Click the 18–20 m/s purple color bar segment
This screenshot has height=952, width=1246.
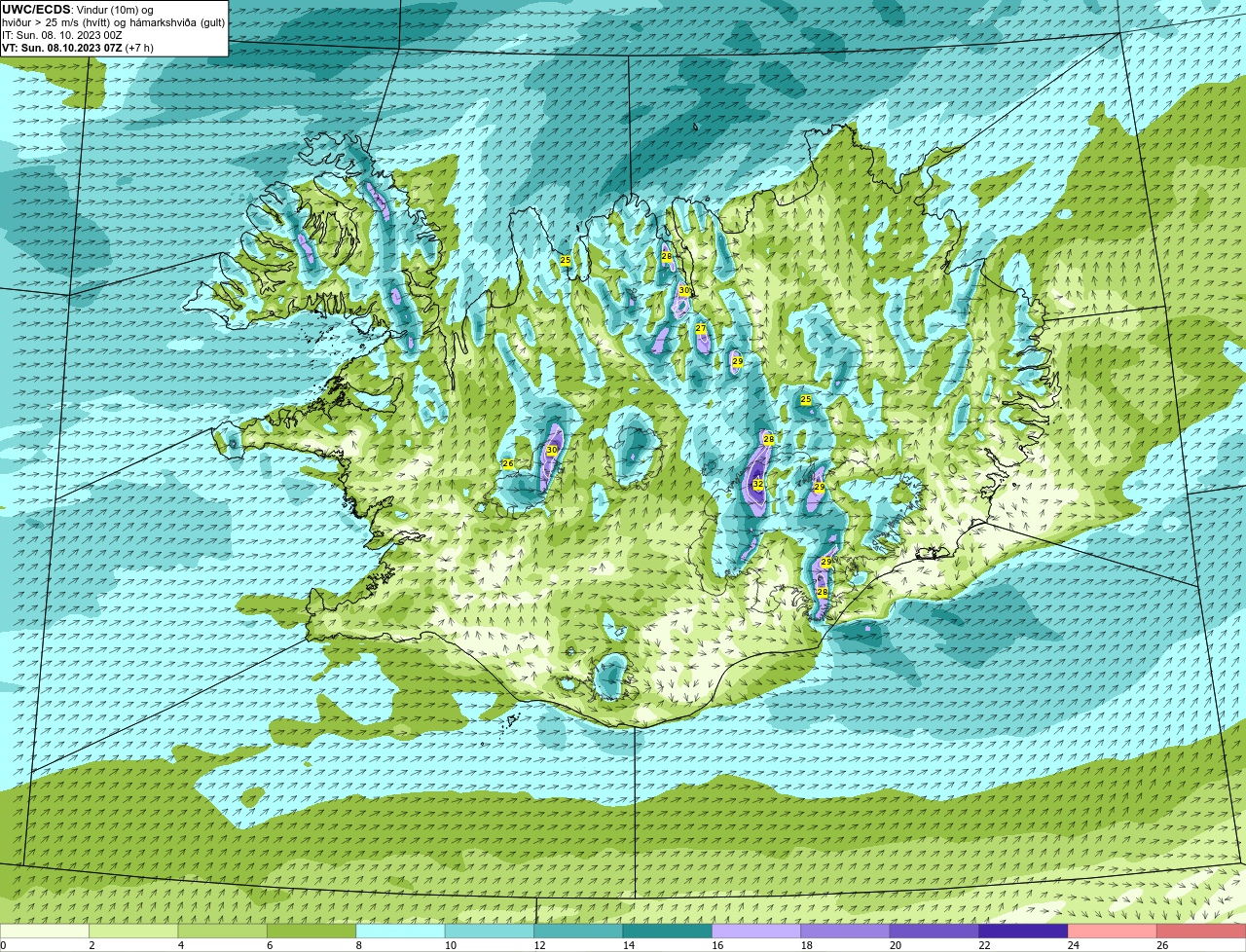click(x=846, y=931)
